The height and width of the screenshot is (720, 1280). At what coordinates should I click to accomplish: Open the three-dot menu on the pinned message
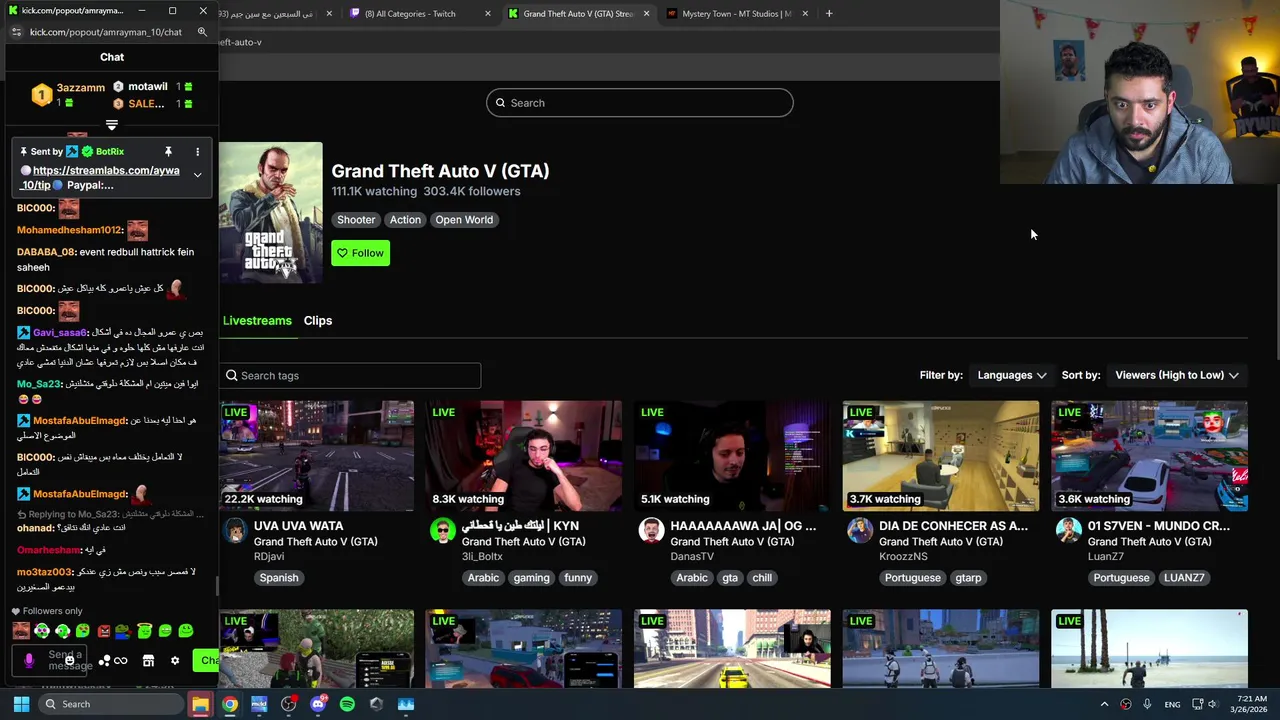pos(197,152)
